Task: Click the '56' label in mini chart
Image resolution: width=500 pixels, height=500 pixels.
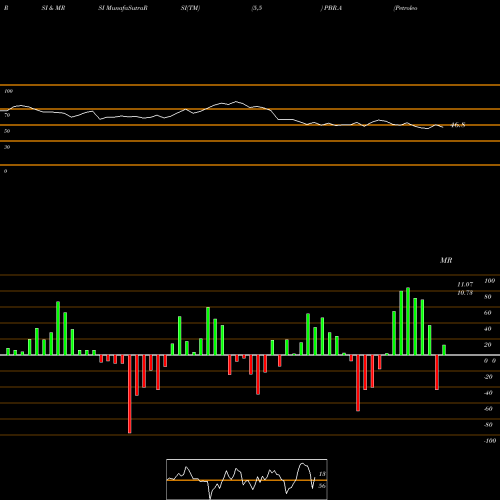Action: click(x=322, y=486)
